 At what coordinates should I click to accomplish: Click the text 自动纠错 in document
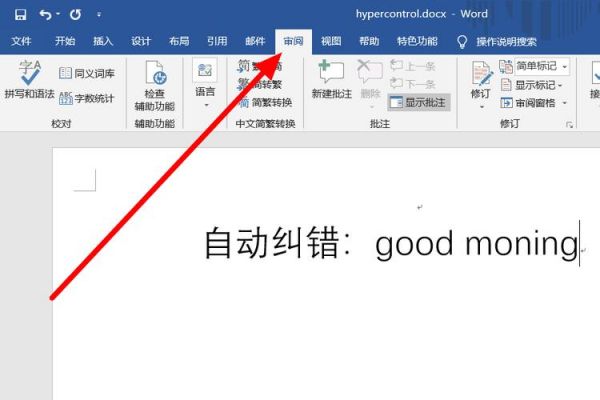(x=272, y=243)
